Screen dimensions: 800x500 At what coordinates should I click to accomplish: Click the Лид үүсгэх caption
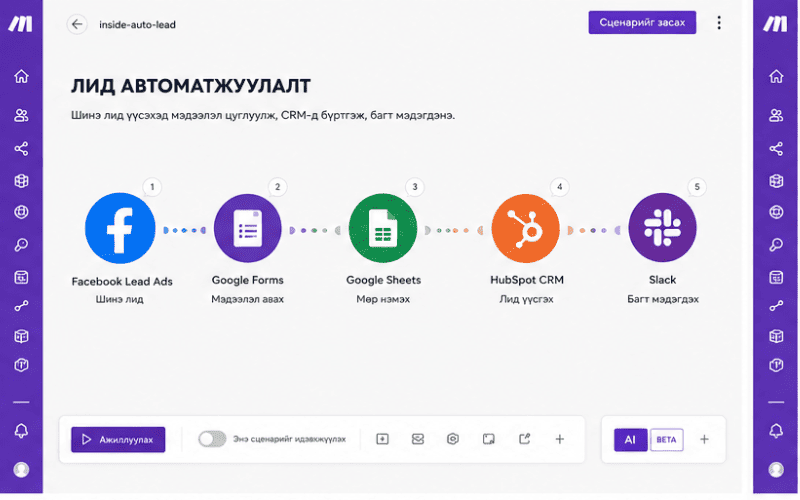tap(527, 299)
